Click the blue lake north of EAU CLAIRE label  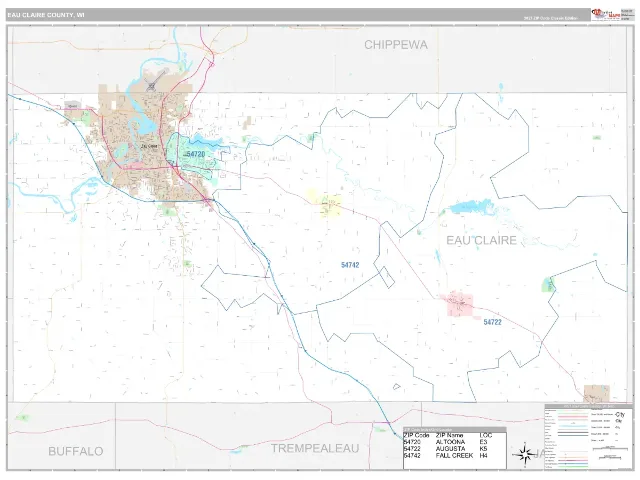tap(472, 207)
